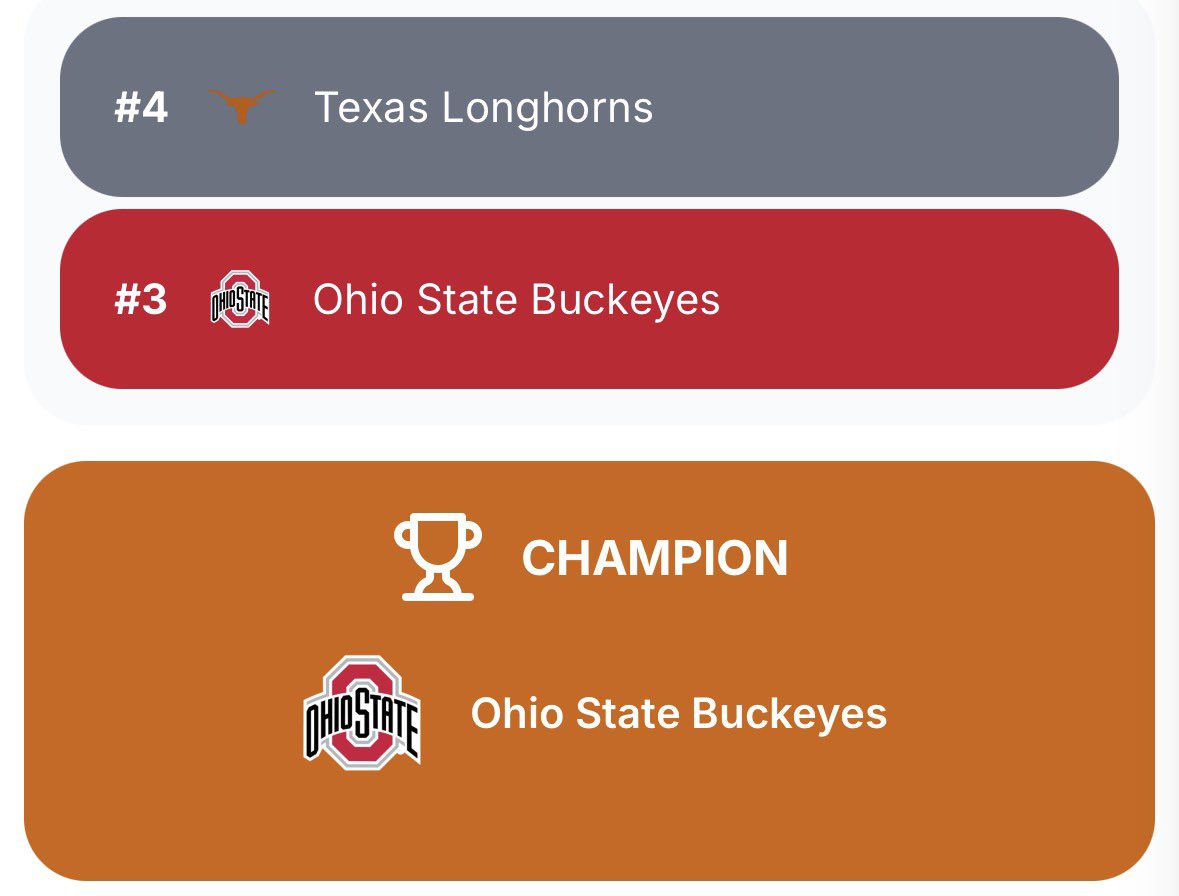The image size is (1179, 896).
Task: Click the CHAMPION heading text
Action: click(654, 558)
